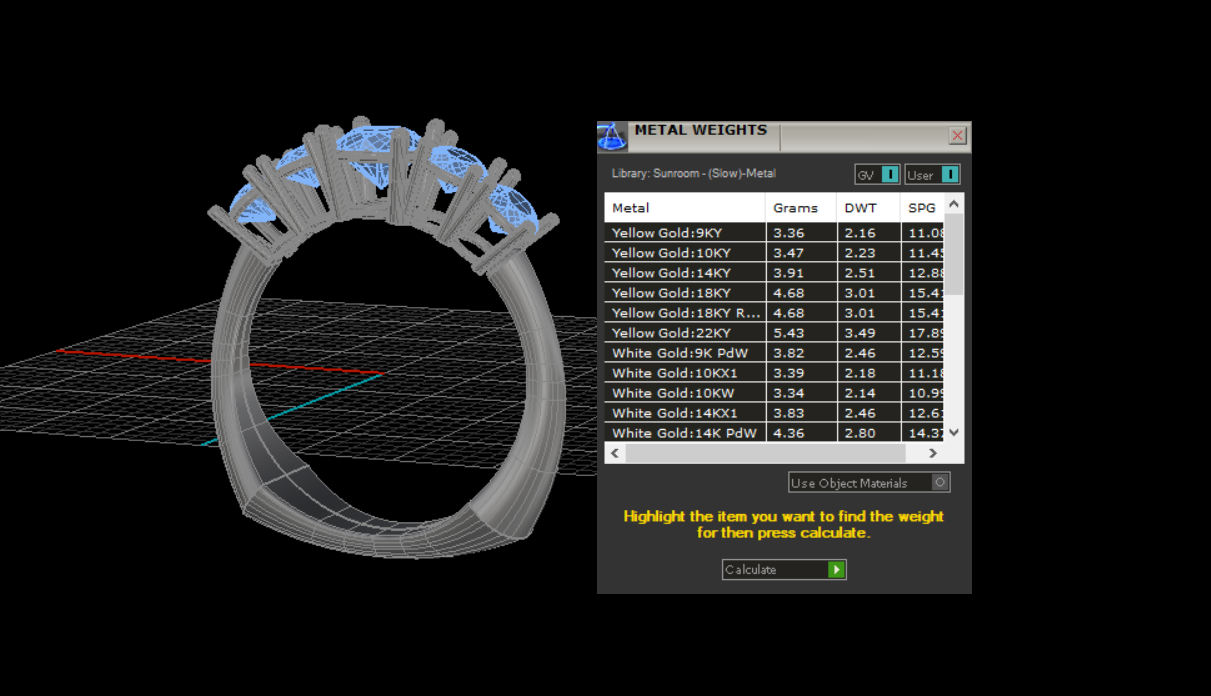The image size is (1211, 696).
Task: Toggle the GV library switch
Action: pos(889,175)
